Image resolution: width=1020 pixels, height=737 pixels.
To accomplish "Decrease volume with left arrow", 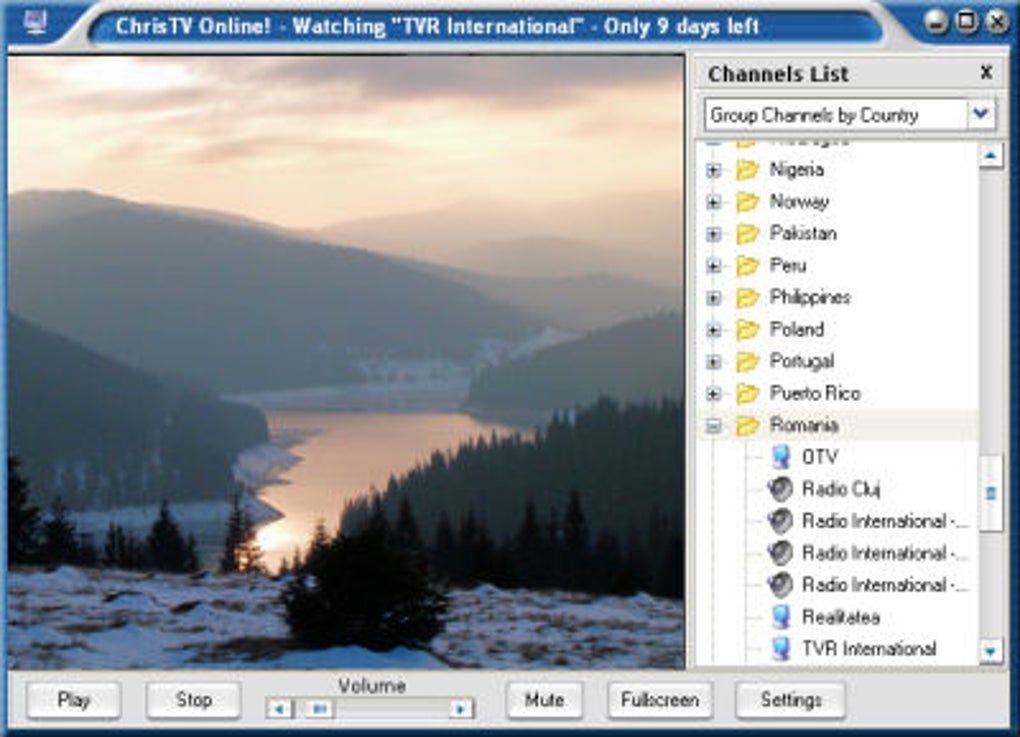I will pyautogui.click(x=280, y=708).
